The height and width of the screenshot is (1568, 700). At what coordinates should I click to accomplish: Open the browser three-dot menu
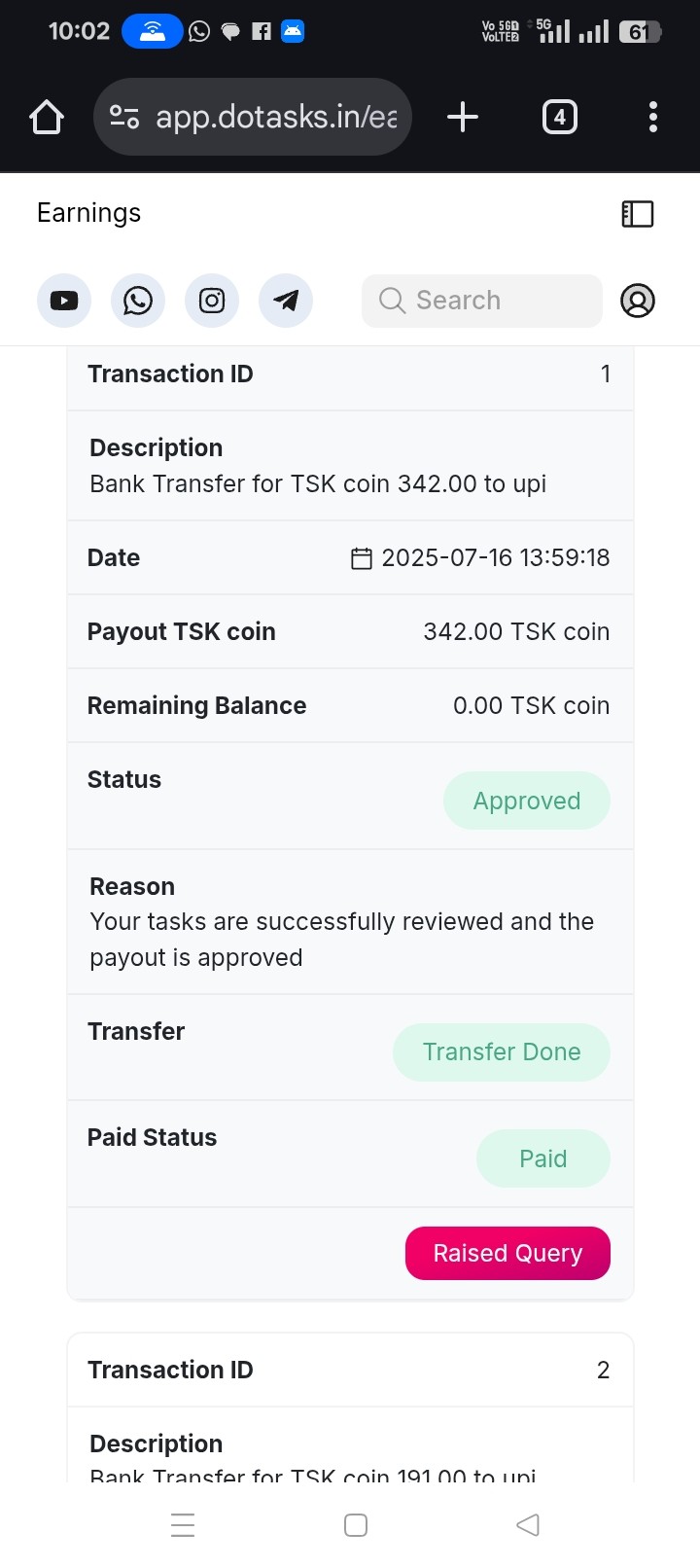[x=652, y=118]
